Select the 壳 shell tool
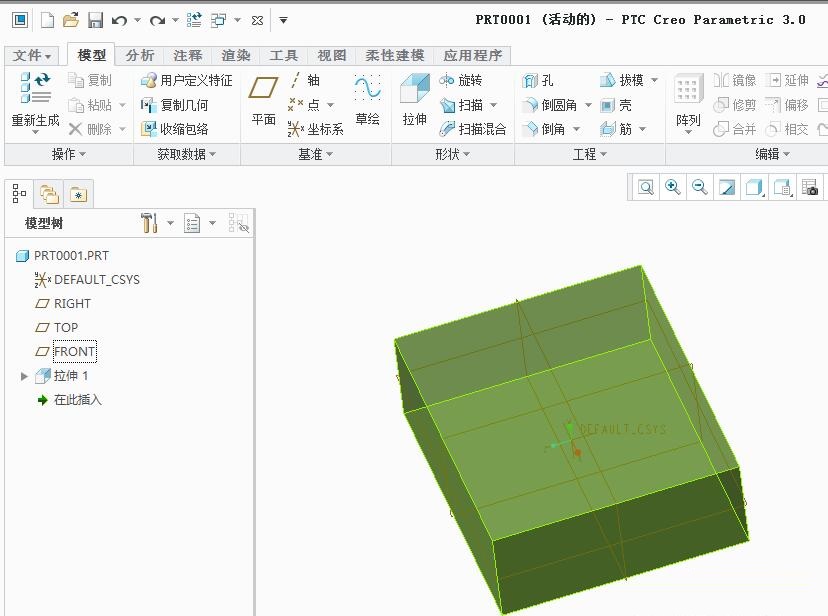Viewport: 828px width, 616px height. 616,105
